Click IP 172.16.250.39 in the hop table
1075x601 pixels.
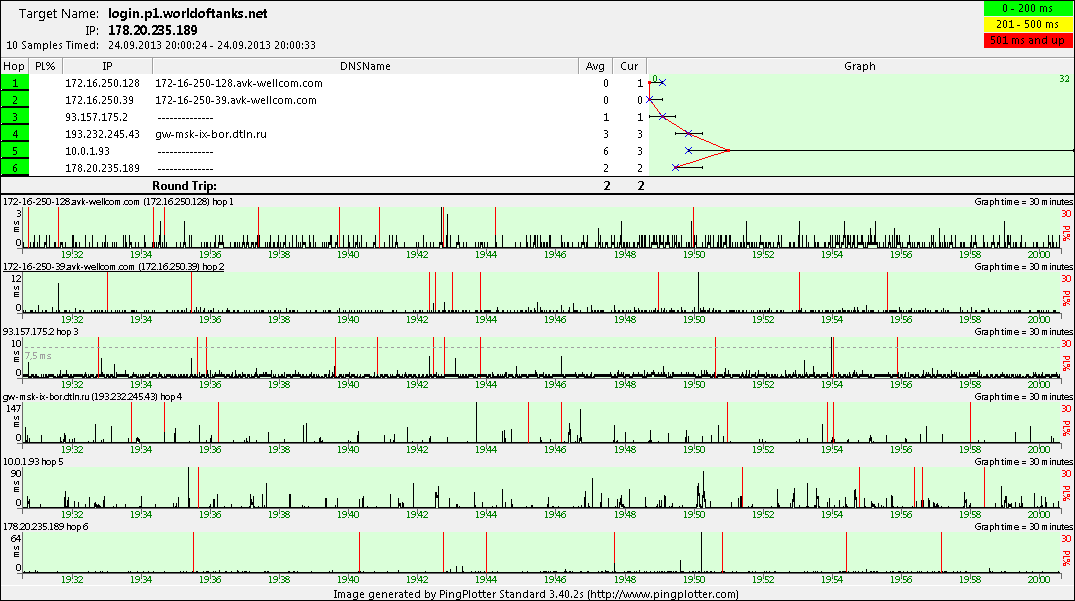99,100
